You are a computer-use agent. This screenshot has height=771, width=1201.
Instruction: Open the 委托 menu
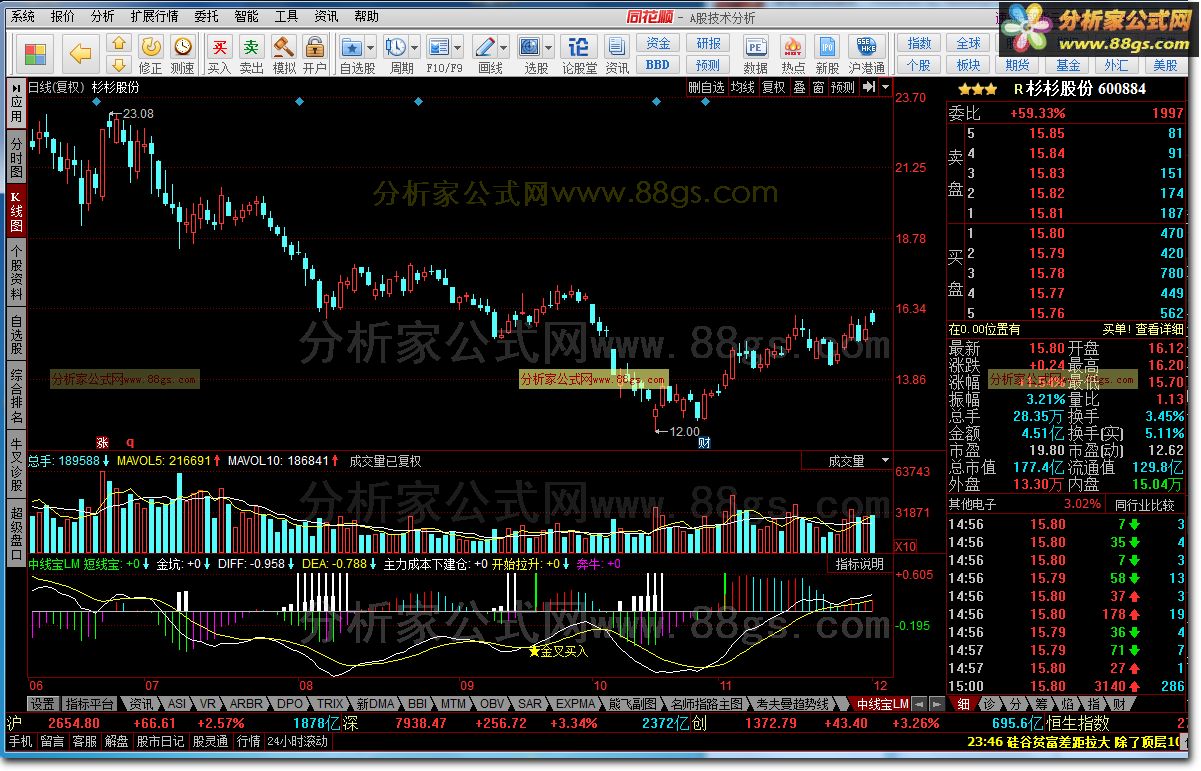206,16
